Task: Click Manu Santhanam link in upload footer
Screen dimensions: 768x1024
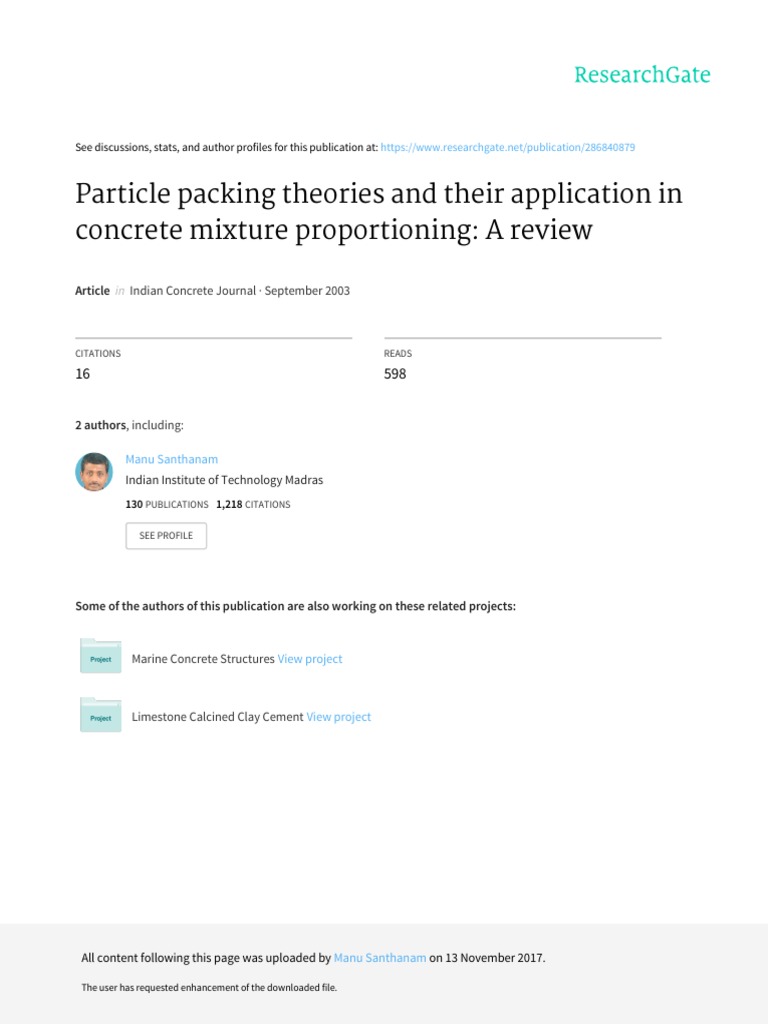Action: [380, 958]
